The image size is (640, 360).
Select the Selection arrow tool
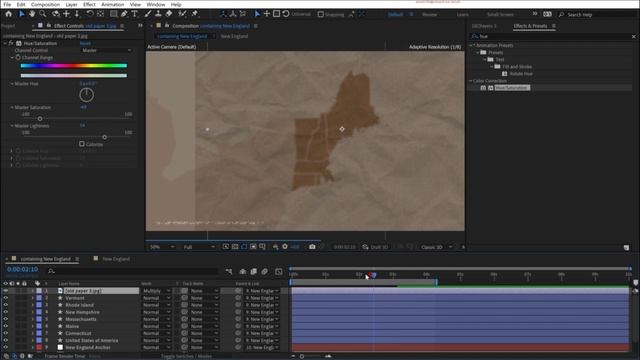tap(21, 14)
